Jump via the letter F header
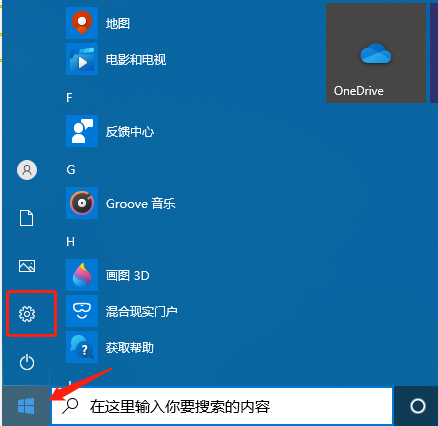Image resolution: width=438 pixels, height=426 pixels. [x=69, y=98]
